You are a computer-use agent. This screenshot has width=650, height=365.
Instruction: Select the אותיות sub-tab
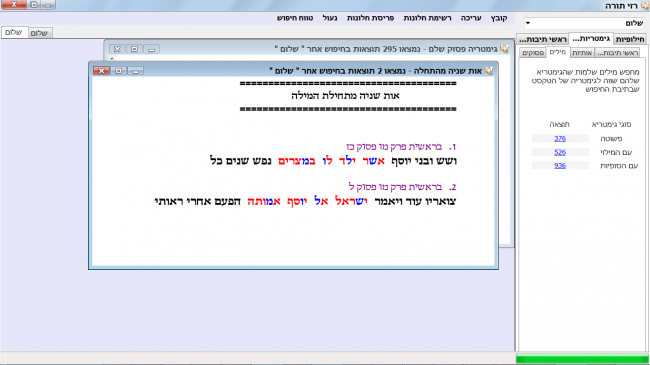582,53
